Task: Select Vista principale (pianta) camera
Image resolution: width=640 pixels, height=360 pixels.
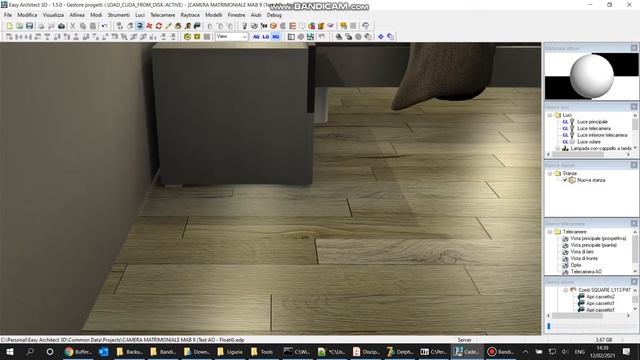Action: click(x=593, y=245)
